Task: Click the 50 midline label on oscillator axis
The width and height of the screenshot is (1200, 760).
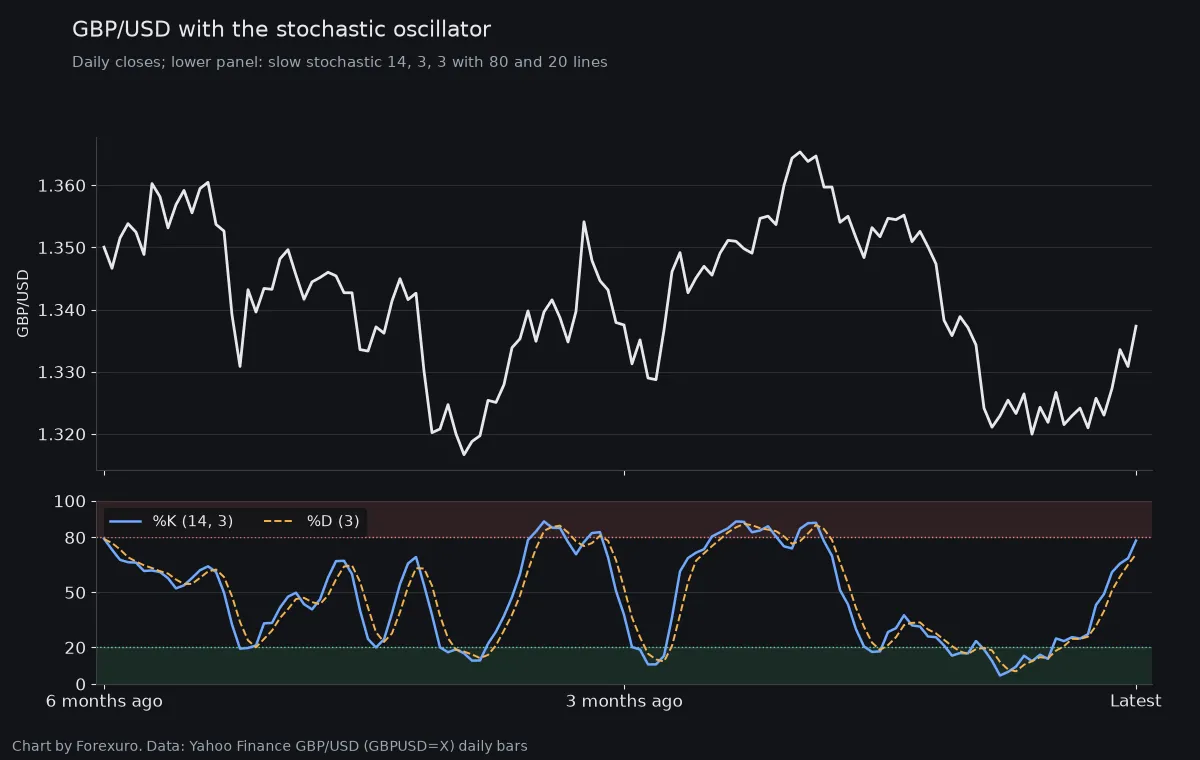Action: pos(77,593)
